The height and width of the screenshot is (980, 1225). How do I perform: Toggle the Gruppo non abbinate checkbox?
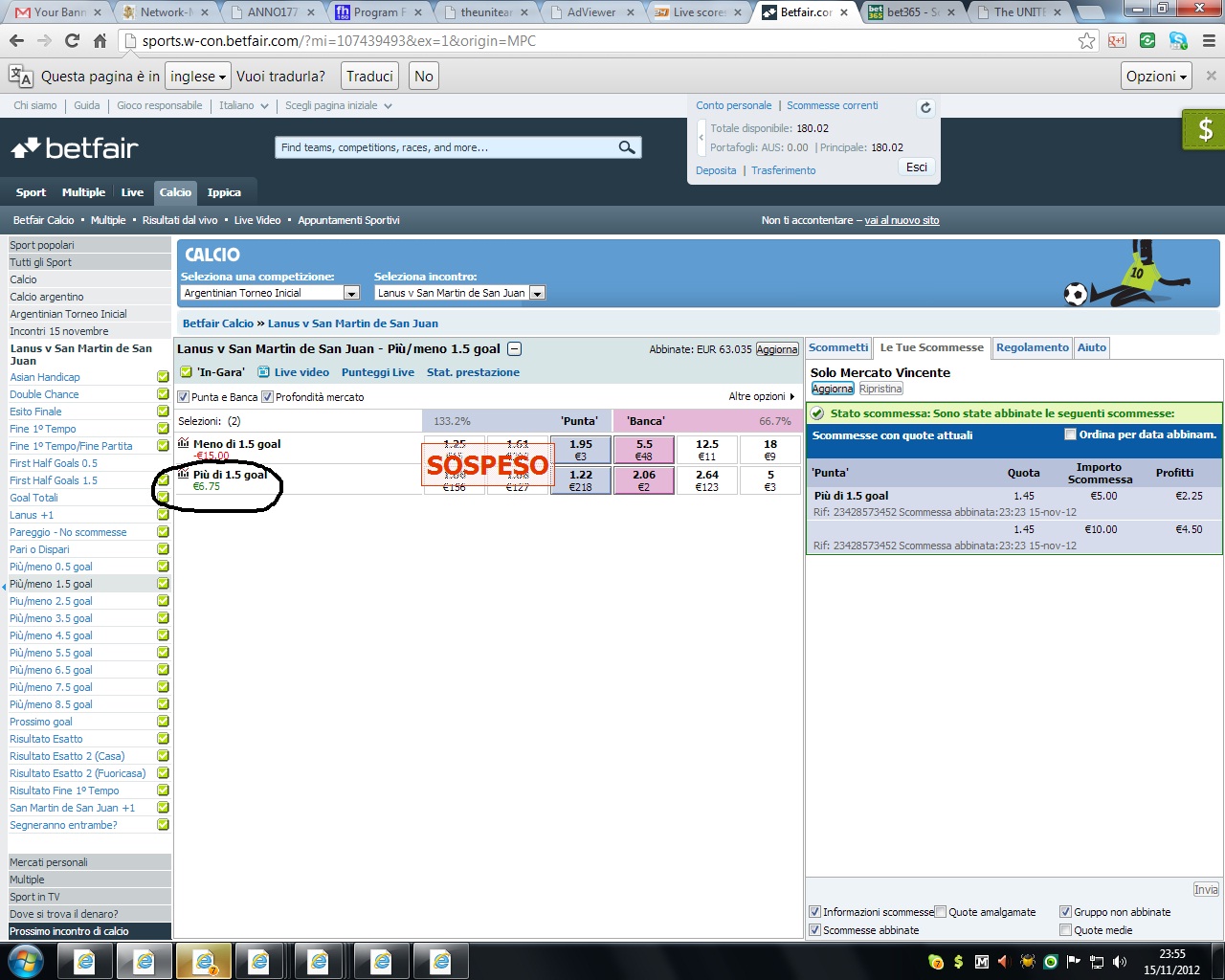(x=1065, y=912)
